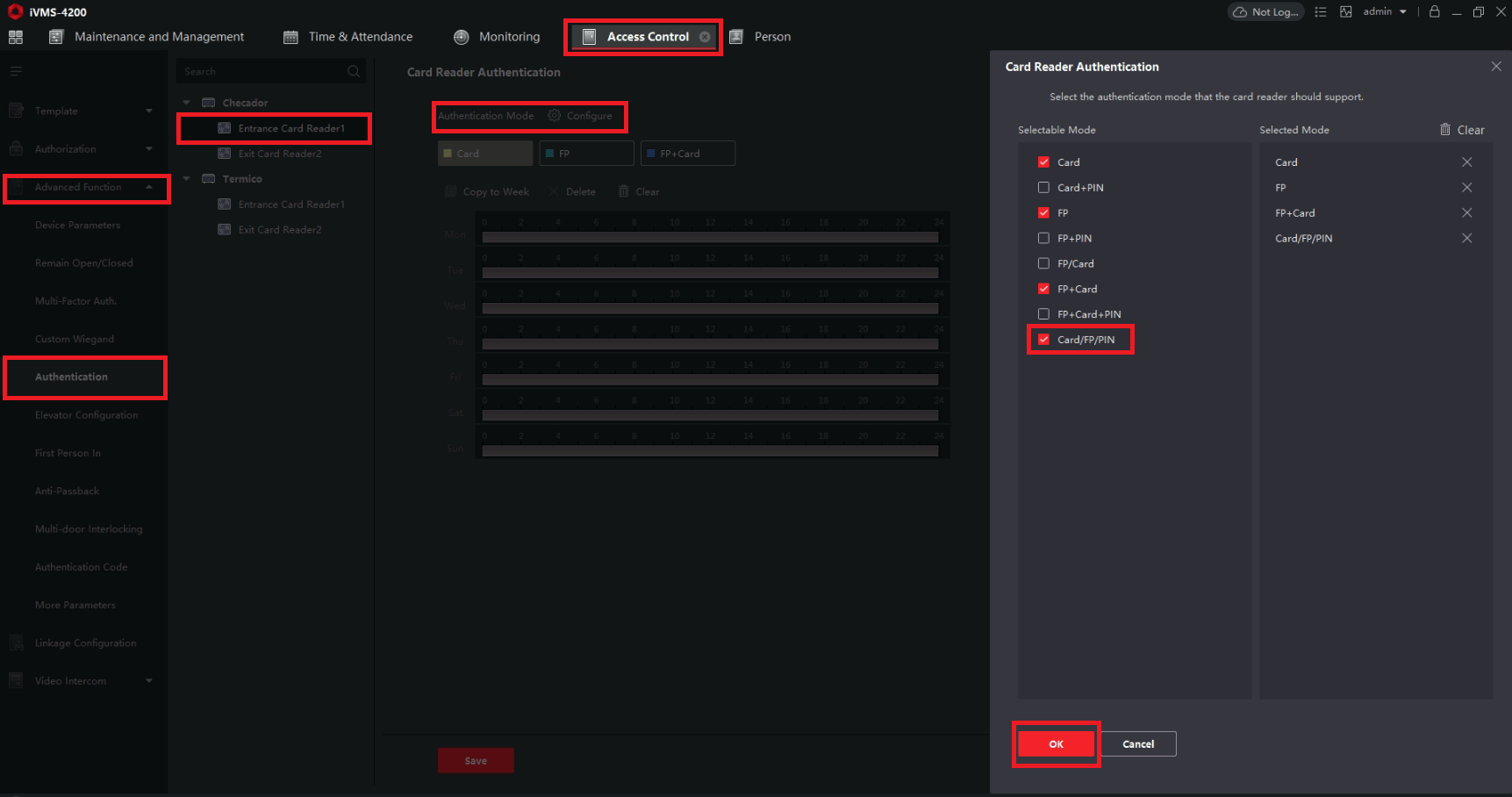1512x797 pixels.
Task: Click the Configure gear icon beside Authentication Mode
Action: click(x=555, y=116)
